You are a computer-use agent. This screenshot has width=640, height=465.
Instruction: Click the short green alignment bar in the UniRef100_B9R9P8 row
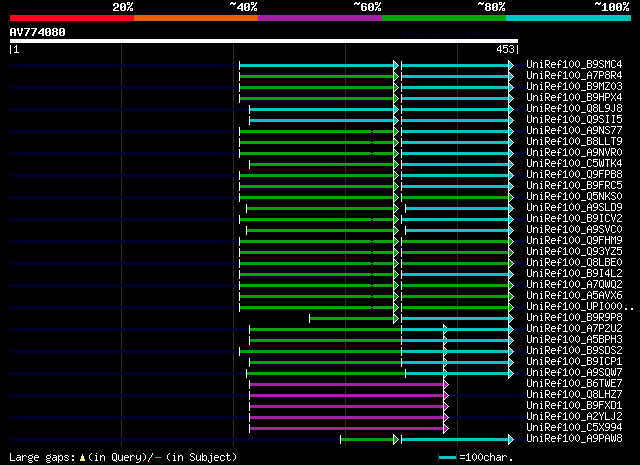tap(352, 318)
